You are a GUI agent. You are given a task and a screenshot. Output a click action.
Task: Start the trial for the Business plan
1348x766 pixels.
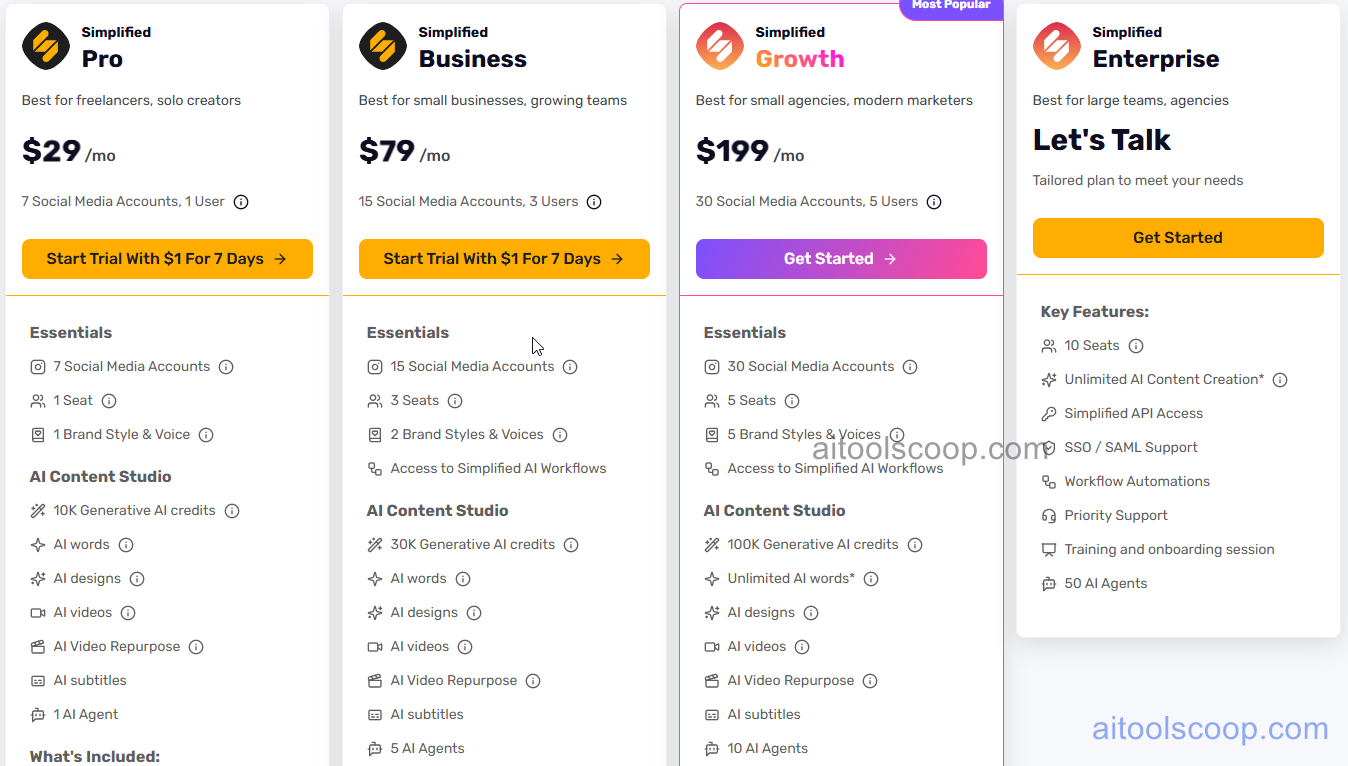[504, 258]
